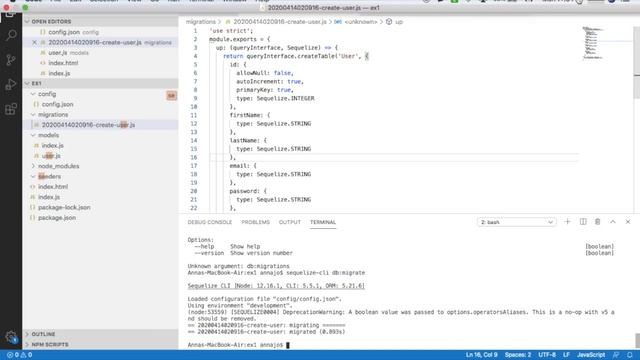Collapse the models folder
640x360 pixels.
pyautogui.click(x=33, y=135)
